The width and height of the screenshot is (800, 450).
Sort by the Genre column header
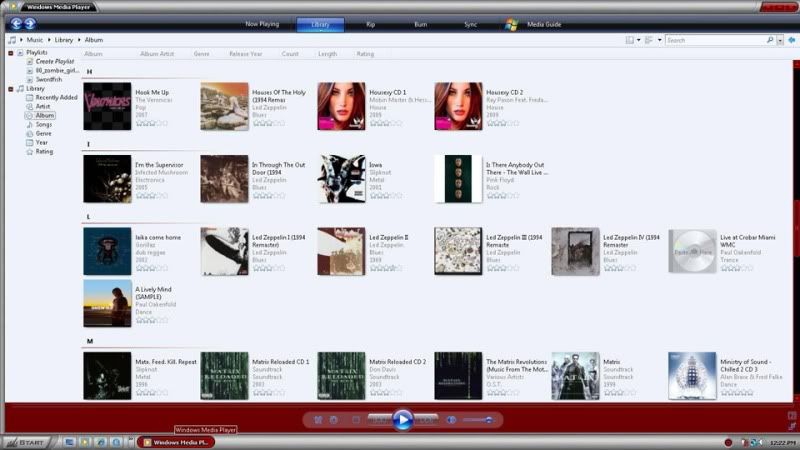click(202, 54)
